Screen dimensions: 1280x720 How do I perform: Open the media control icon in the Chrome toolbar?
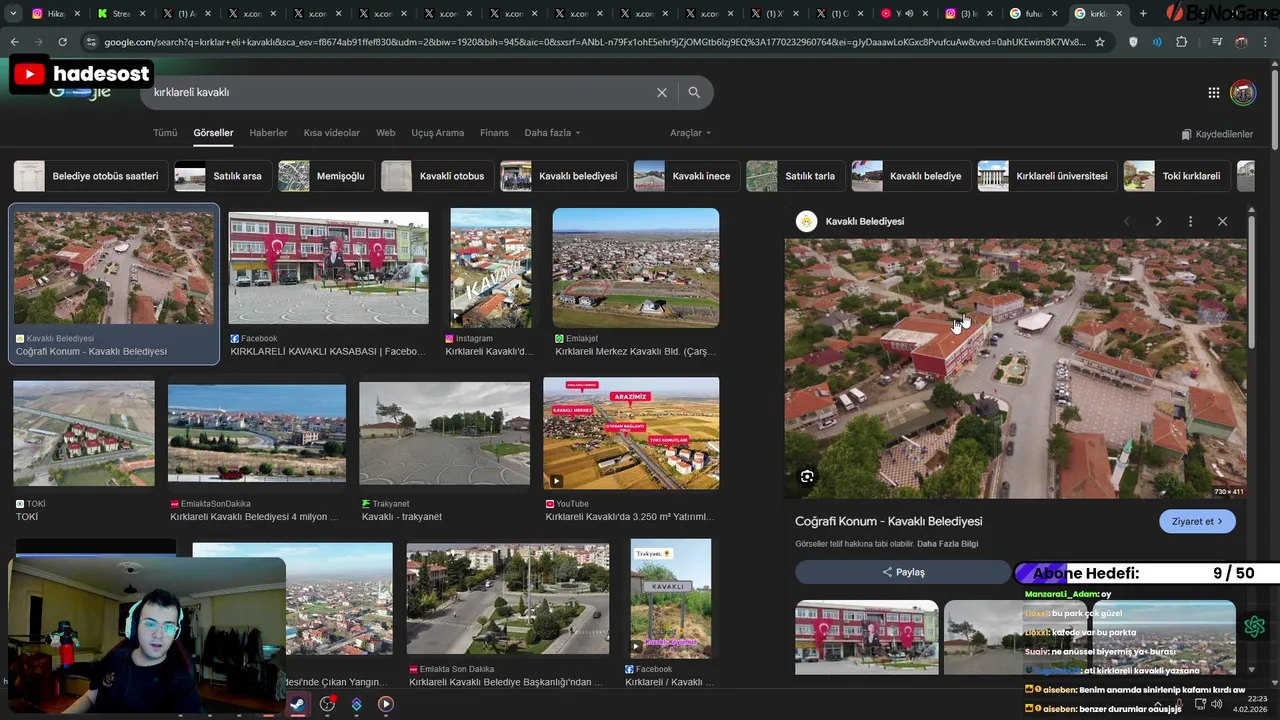pyautogui.click(x=1217, y=42)
